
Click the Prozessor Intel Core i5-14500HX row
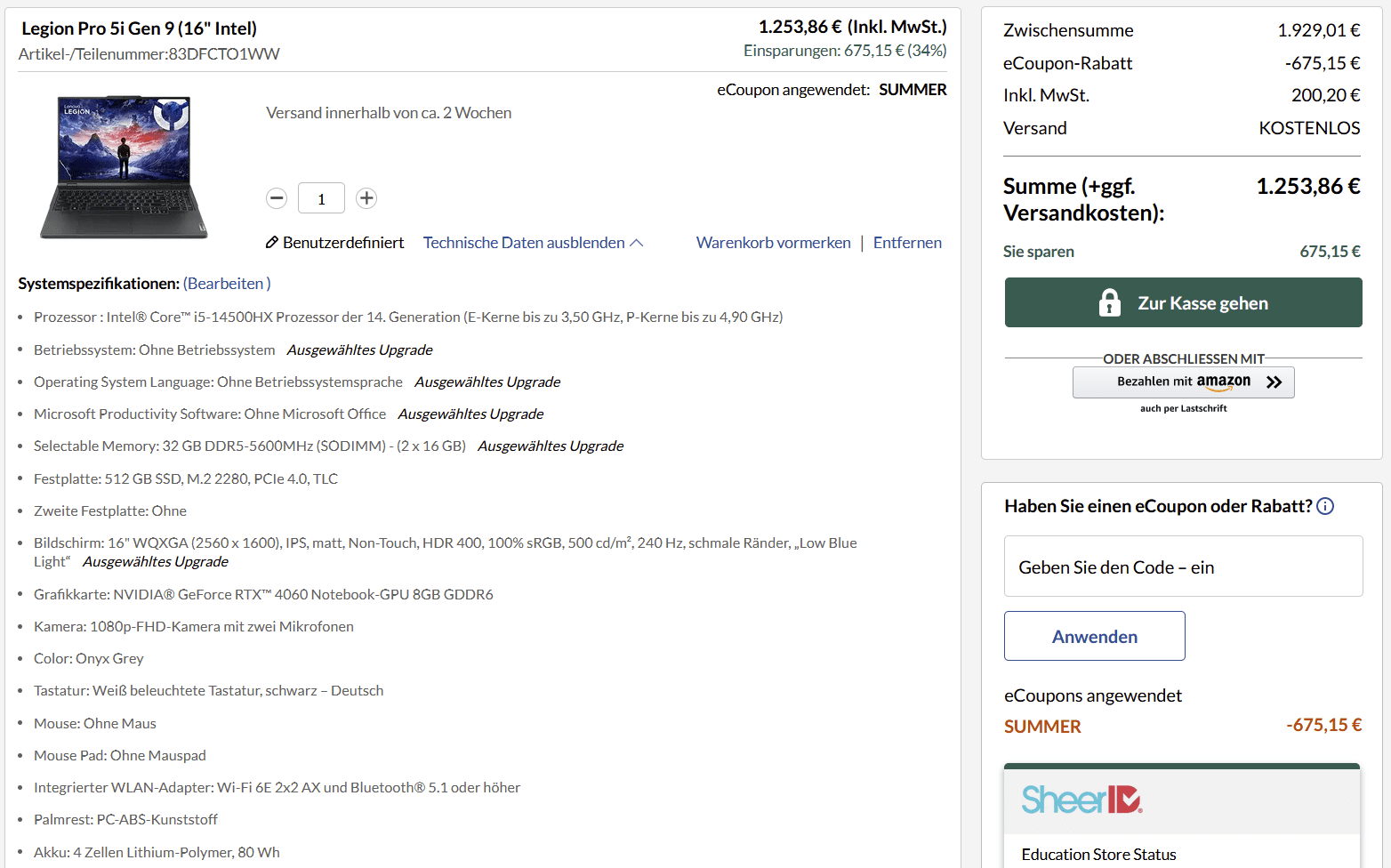tap(408, 317)
